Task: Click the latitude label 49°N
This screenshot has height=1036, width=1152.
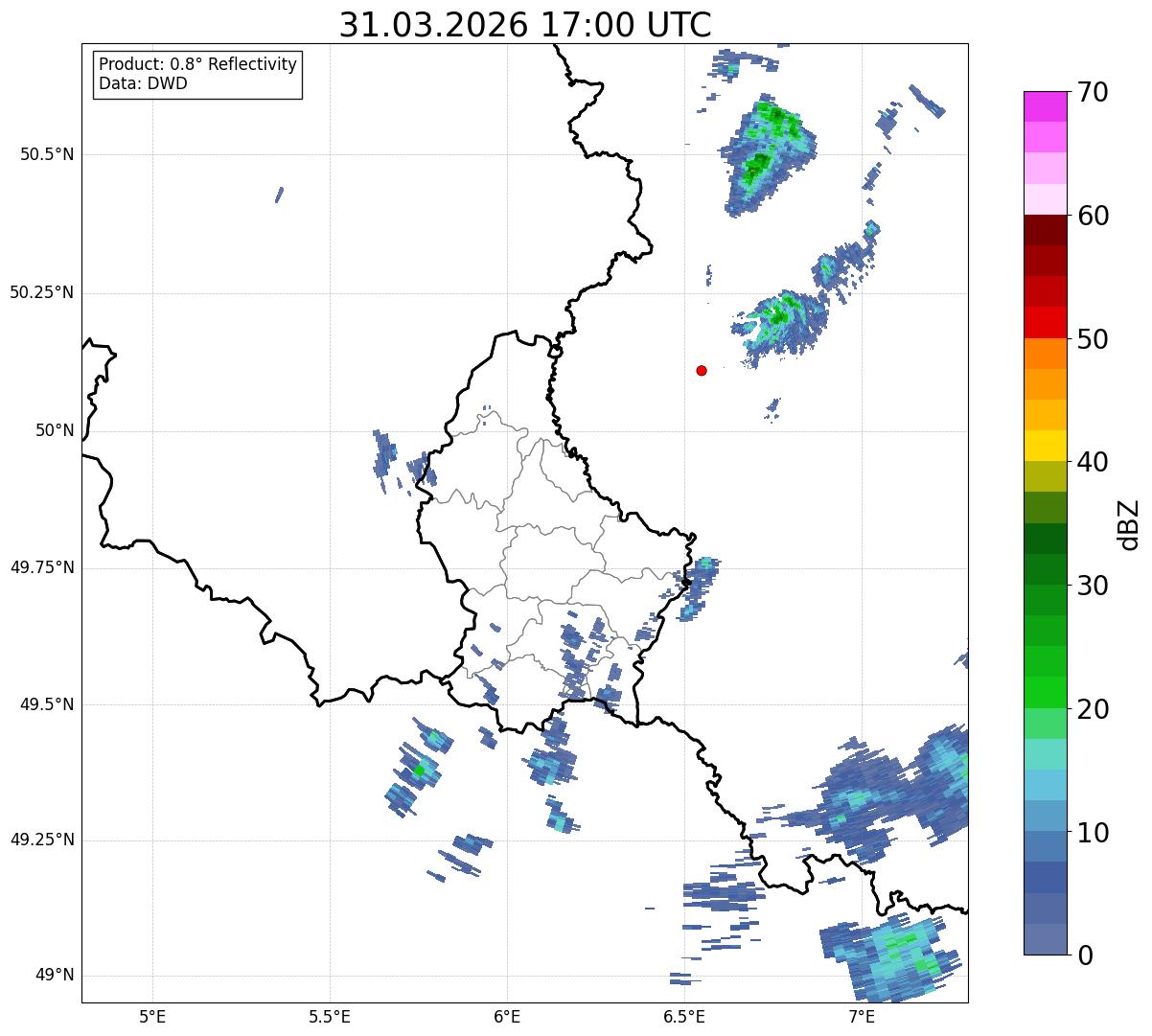Action: pos(55,975)
